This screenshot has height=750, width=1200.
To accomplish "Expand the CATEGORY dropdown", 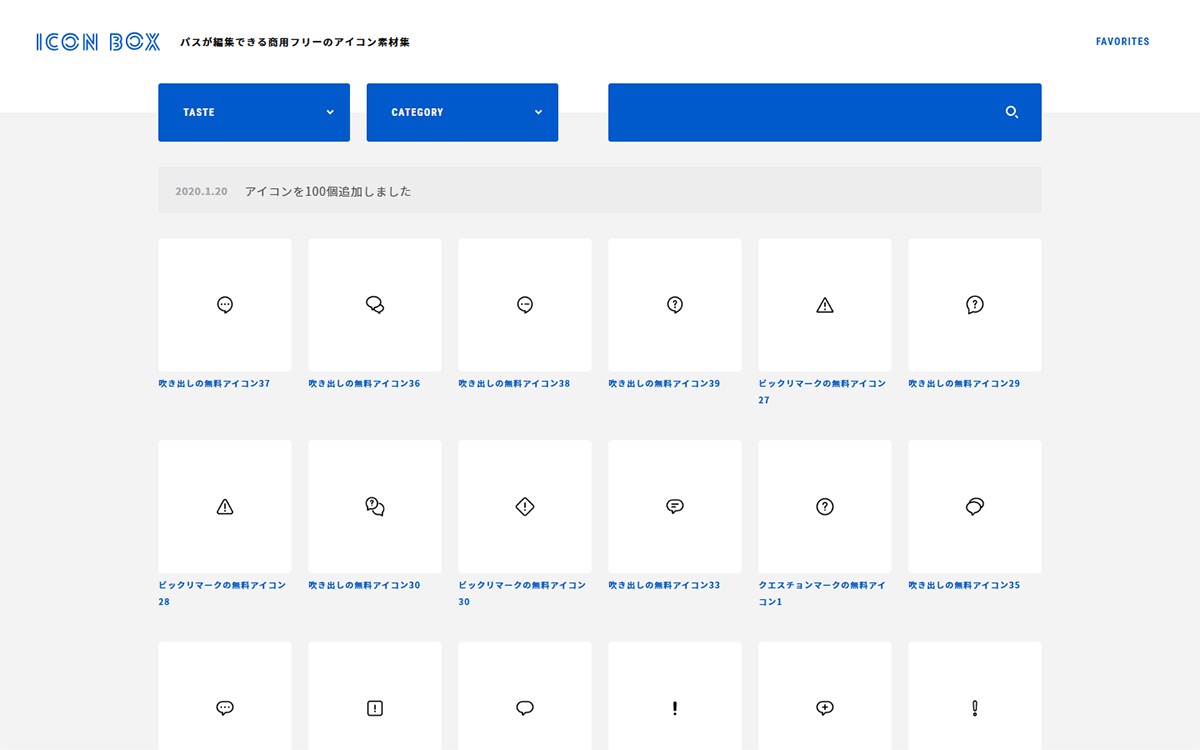I will (461, 112).
